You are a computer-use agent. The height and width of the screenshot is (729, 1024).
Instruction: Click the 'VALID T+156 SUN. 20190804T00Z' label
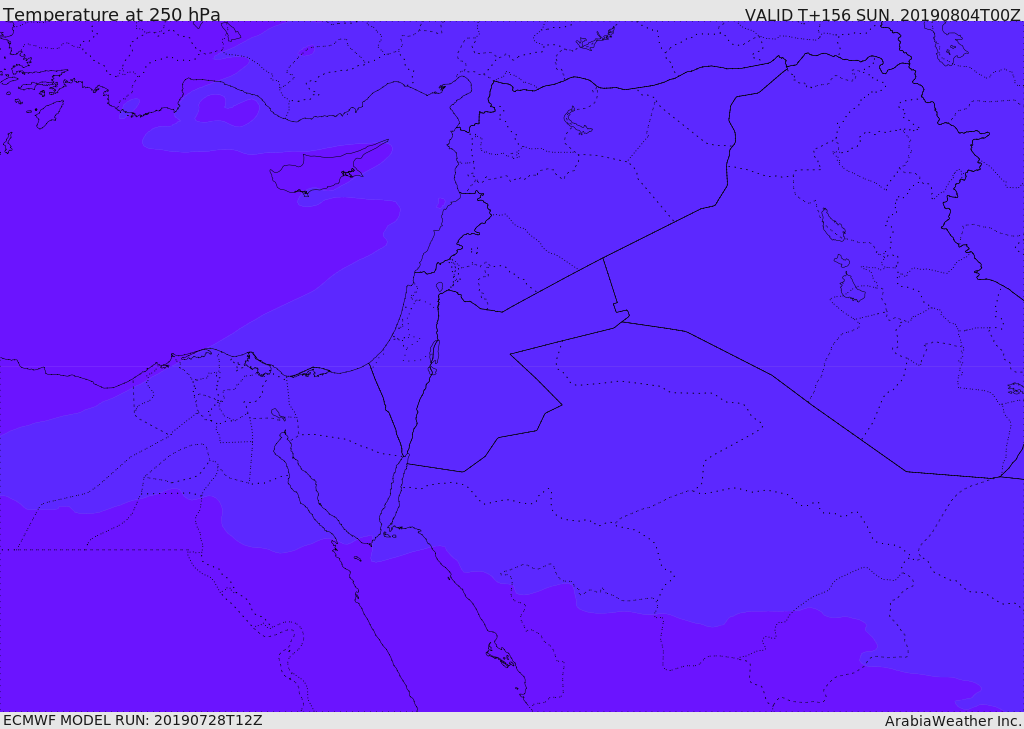(882, 14)
